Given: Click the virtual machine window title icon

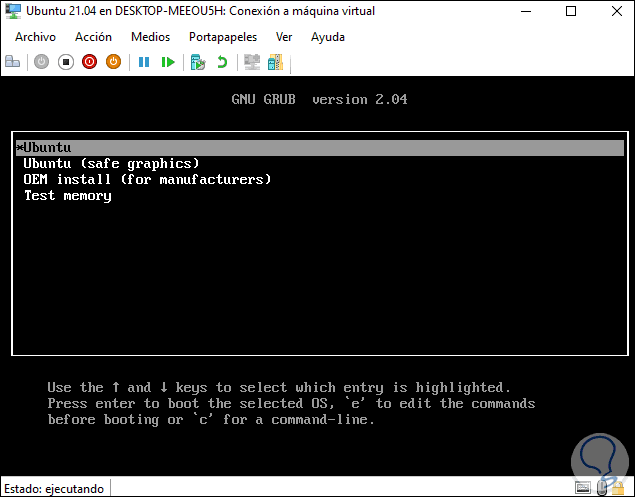Looking at the screenshot, I should [13, 11].
